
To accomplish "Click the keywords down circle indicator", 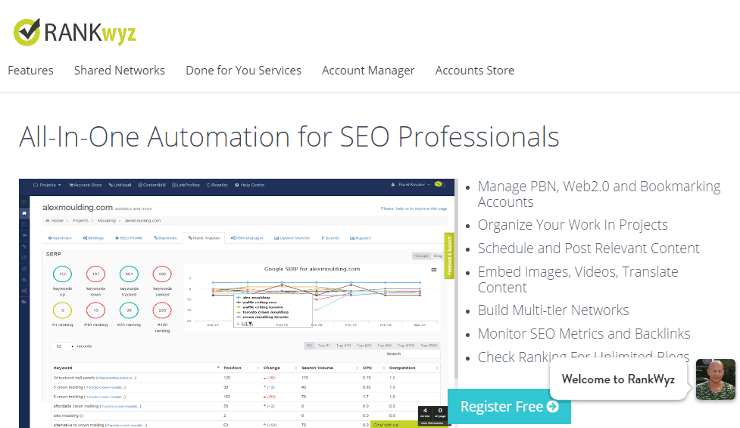I will tap(95, 274).
